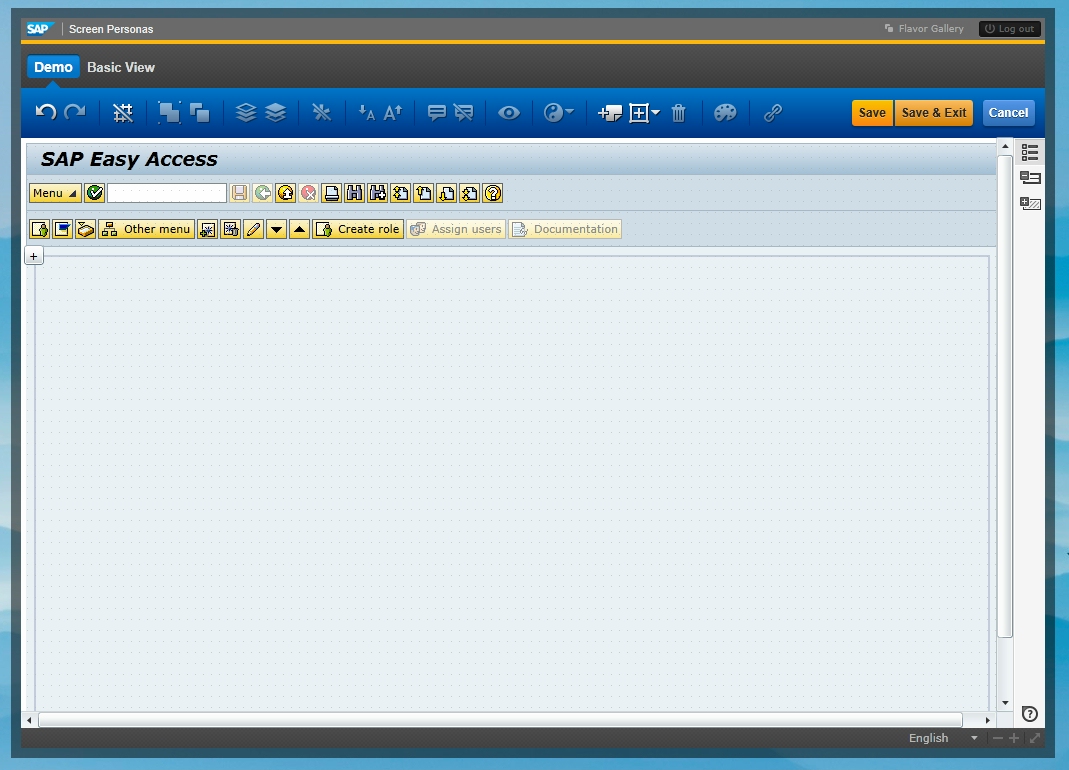
Task: Click the transaction command input field
Action: pos(166,193)
